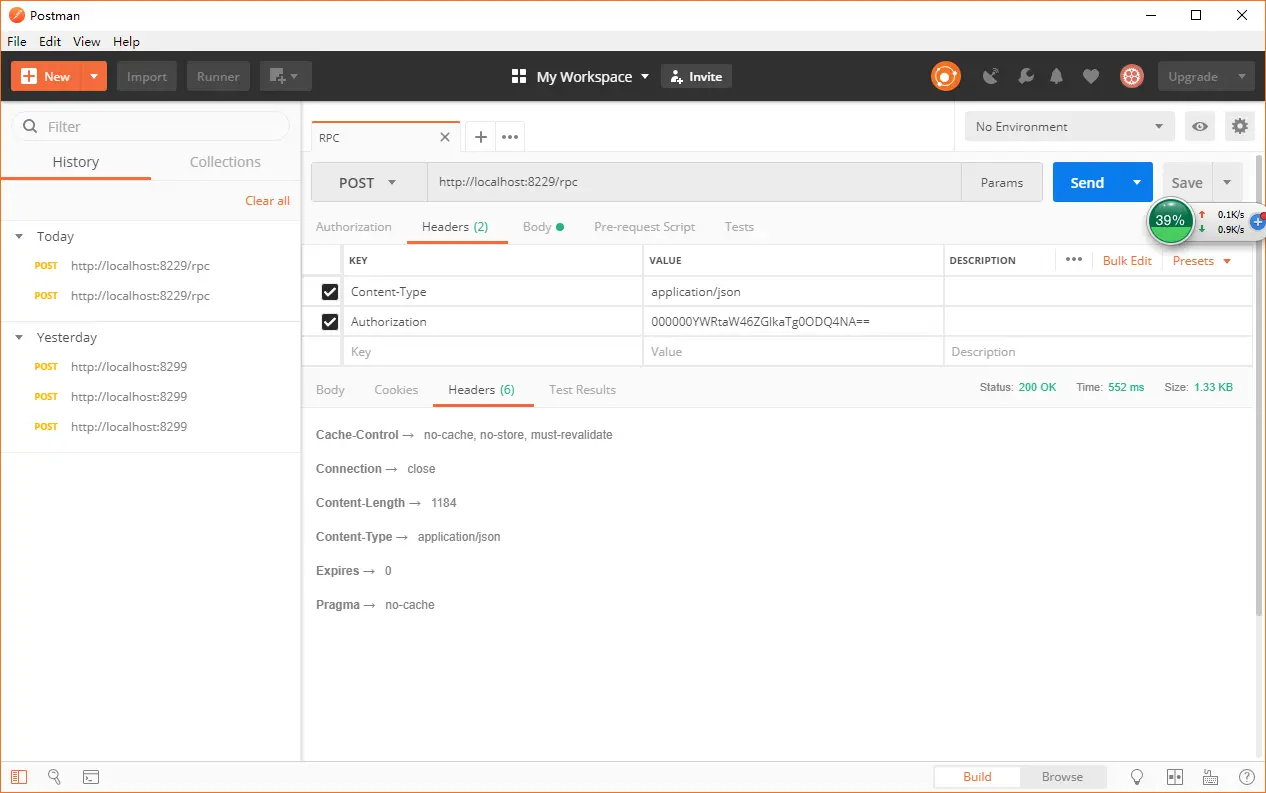Open the Presets dropdown

coord(1202,260)
